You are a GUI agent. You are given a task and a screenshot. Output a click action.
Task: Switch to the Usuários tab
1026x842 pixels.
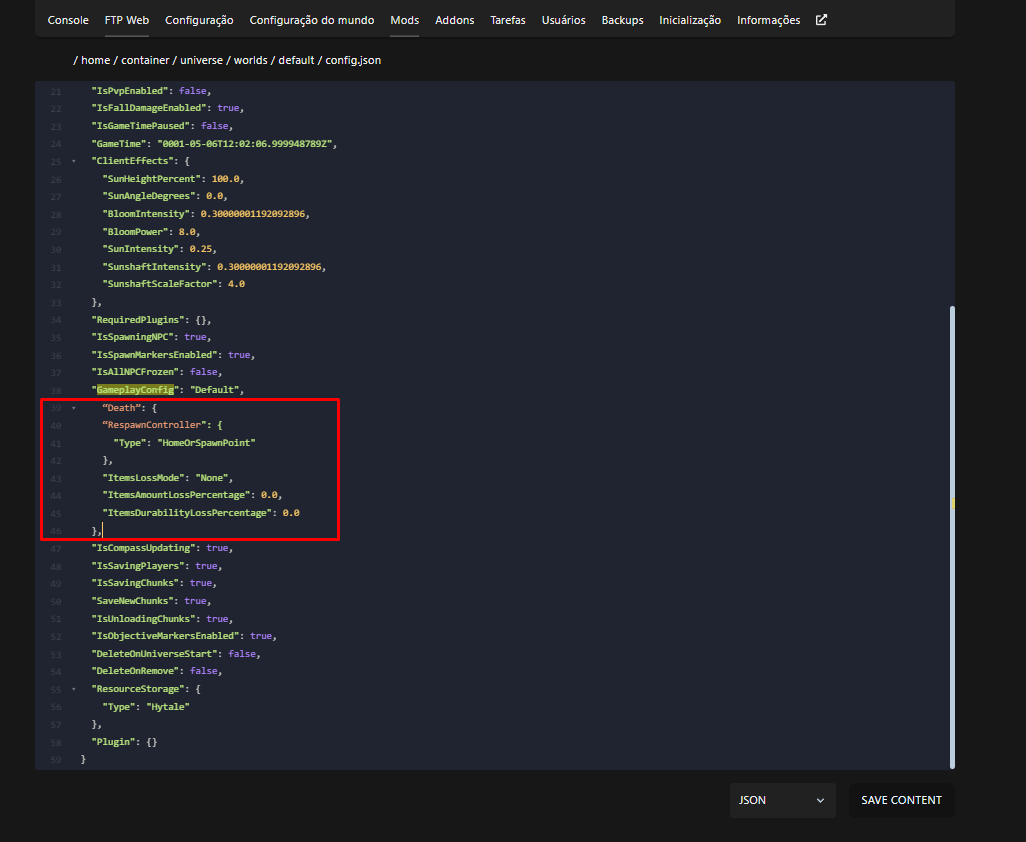click(x=564, y=20)
